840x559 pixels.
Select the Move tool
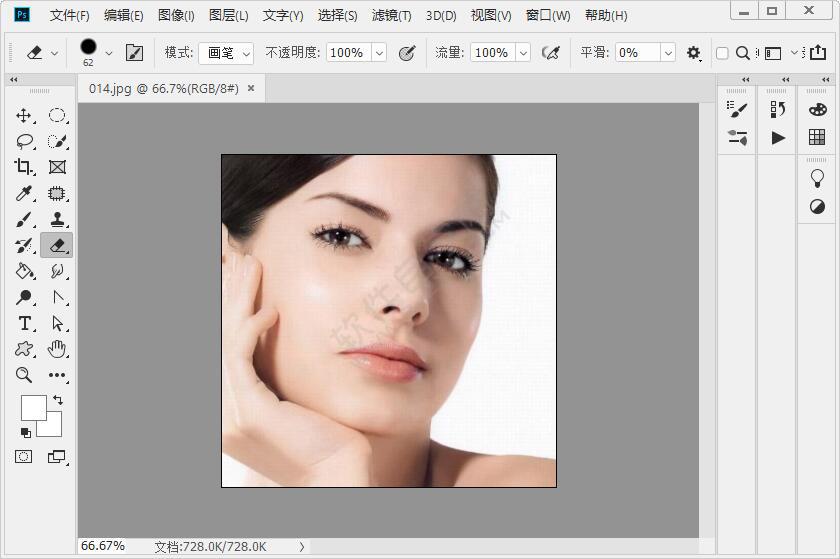[24, 115]
